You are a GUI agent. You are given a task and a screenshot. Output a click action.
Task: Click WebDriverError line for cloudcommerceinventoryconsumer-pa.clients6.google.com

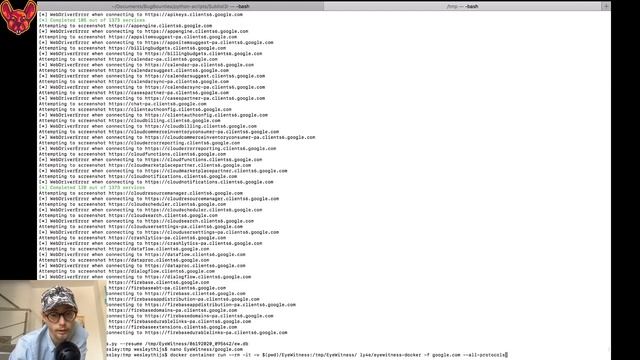click(x=177, y=137)
